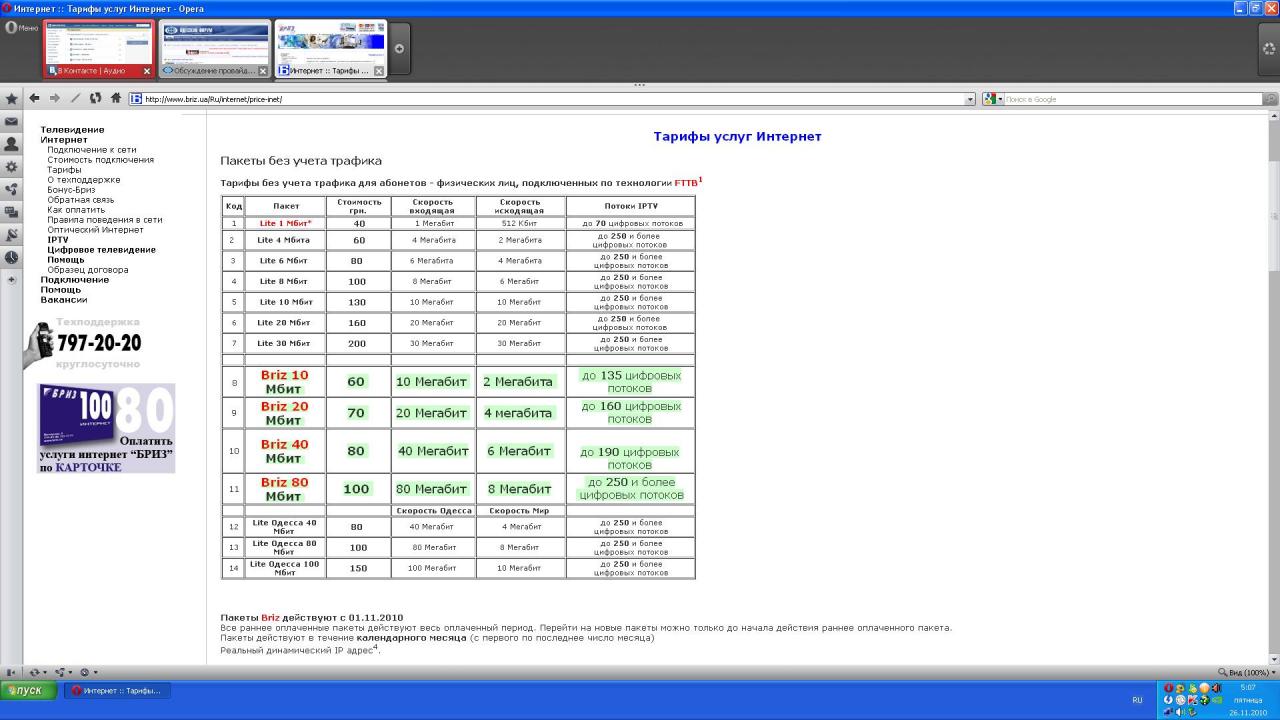Open the Bookmarks star panel
1280x720 pixels.
[11, 99]
